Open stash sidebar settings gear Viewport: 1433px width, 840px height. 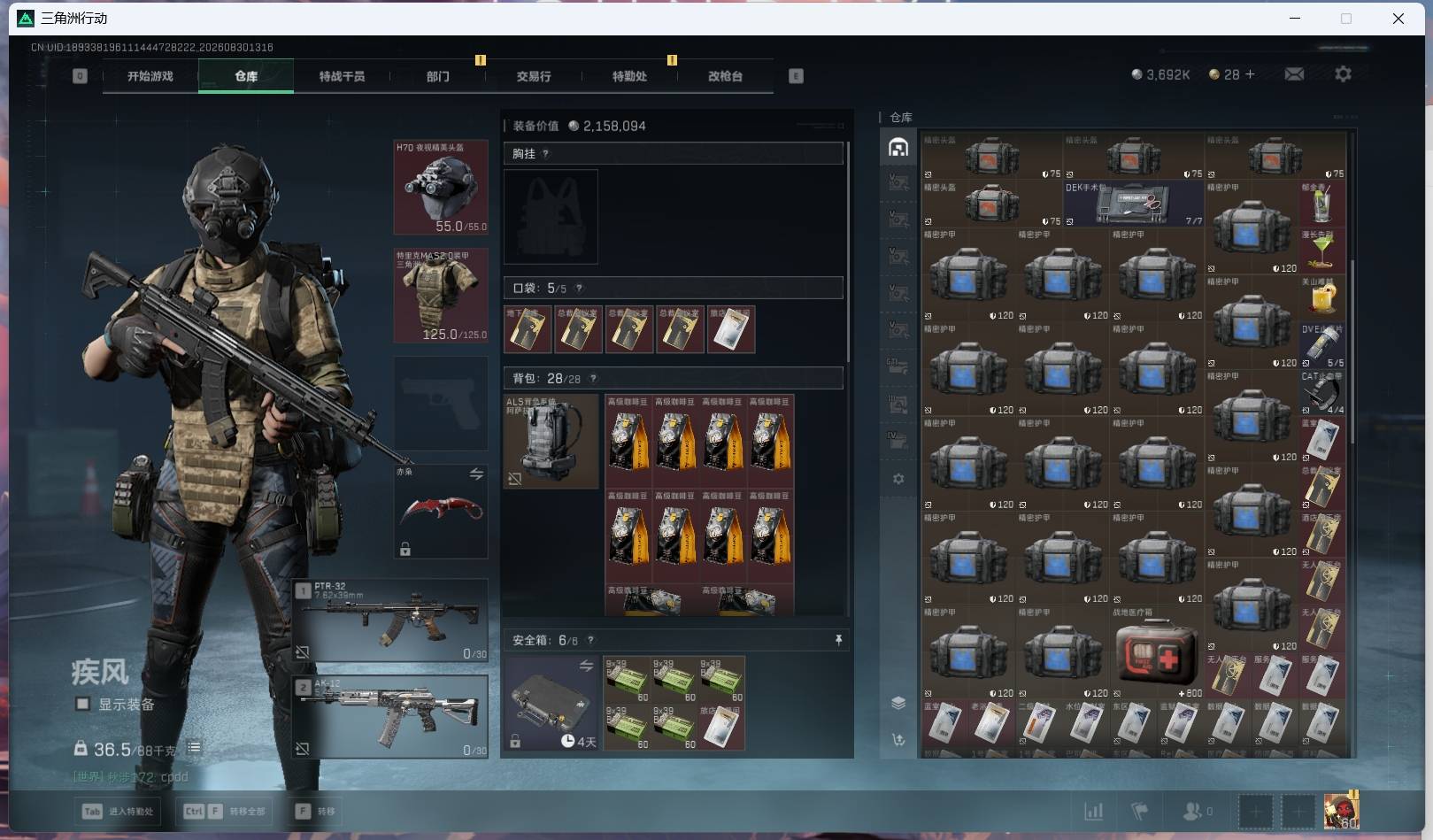click(898, 479)
